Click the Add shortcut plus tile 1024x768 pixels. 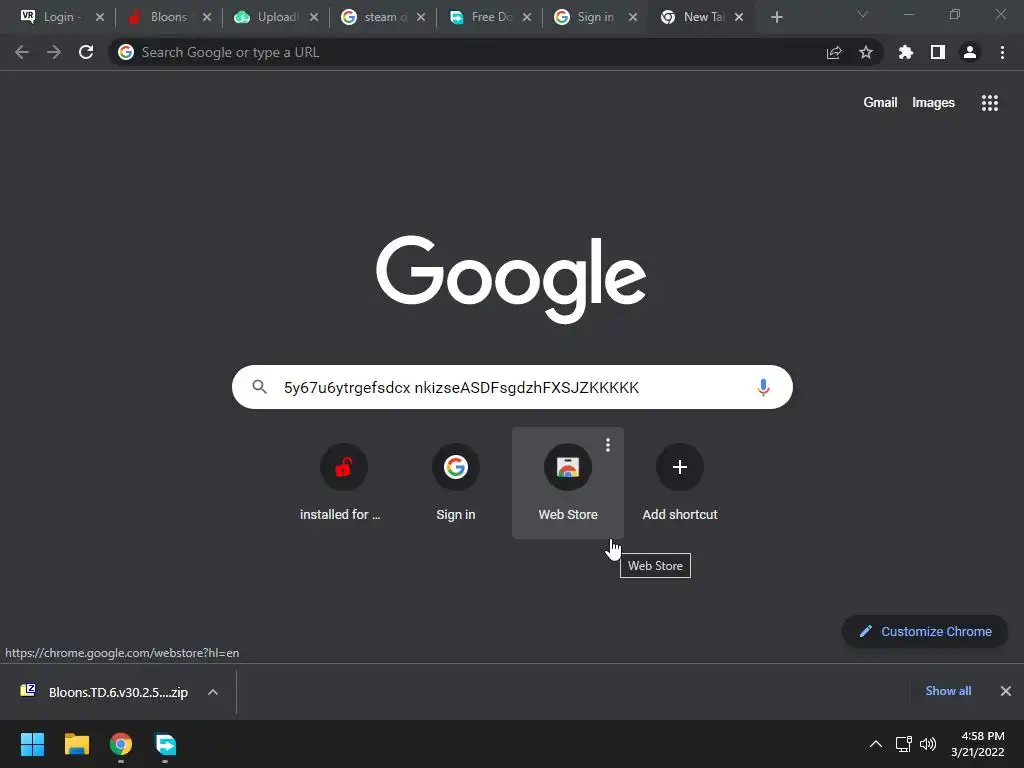click(x=680, y=483)
